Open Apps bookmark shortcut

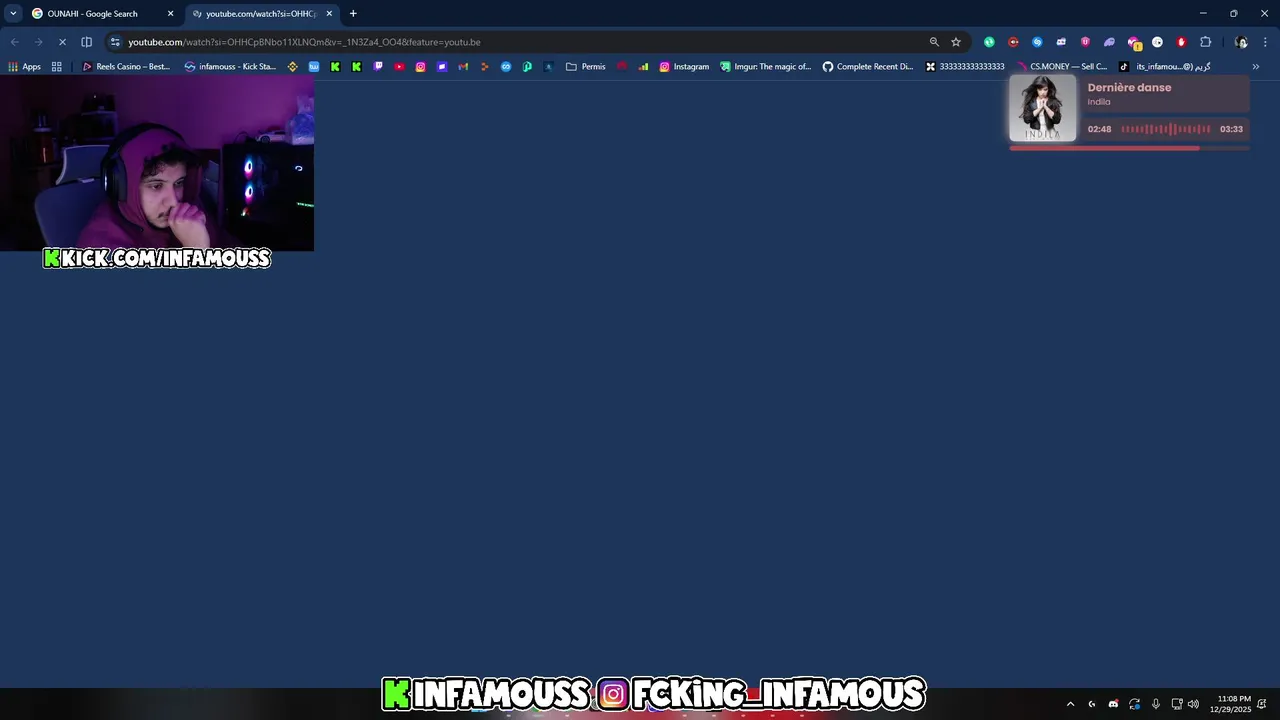click(x=24, y=67)
